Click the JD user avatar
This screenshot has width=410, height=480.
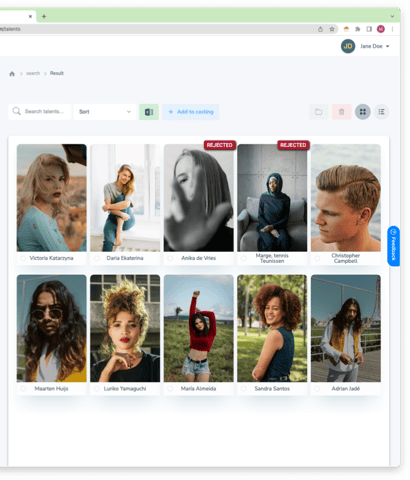coord(348,46)
